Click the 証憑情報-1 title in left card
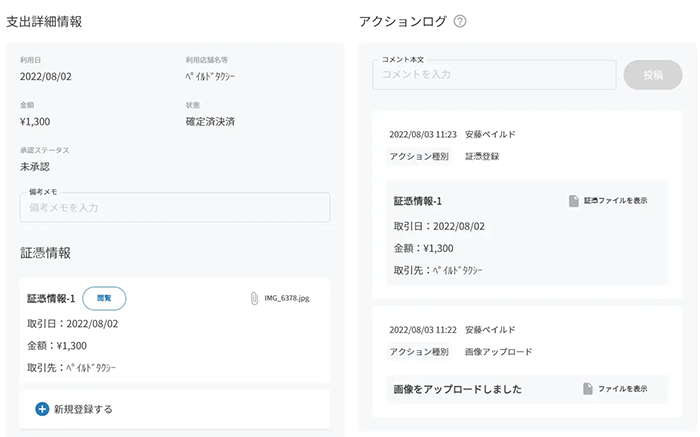The width and height of the screenshot is (700, 437). pos(51,298)
